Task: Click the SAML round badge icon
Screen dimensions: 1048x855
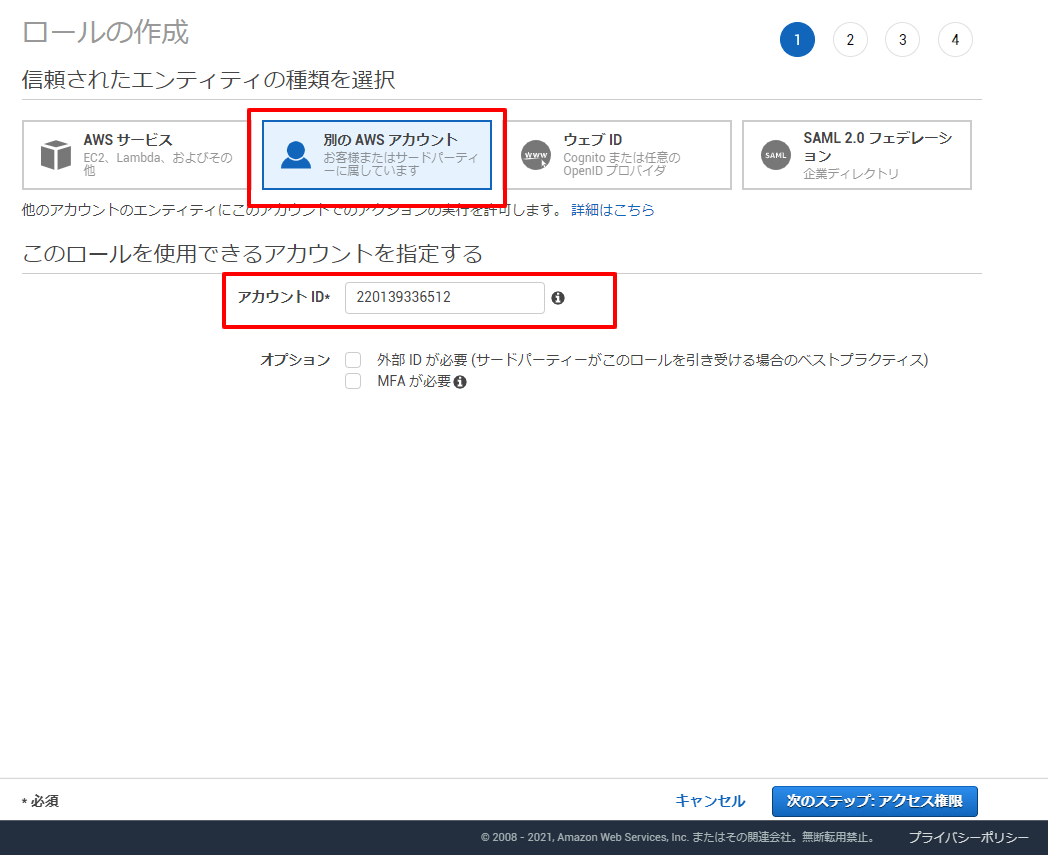Action: [x=776, y=155]
